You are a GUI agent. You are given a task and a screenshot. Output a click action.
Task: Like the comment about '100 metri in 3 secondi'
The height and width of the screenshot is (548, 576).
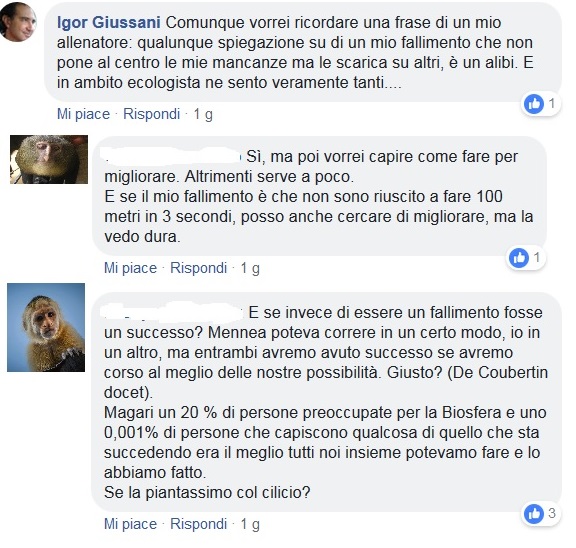point(130,268)
